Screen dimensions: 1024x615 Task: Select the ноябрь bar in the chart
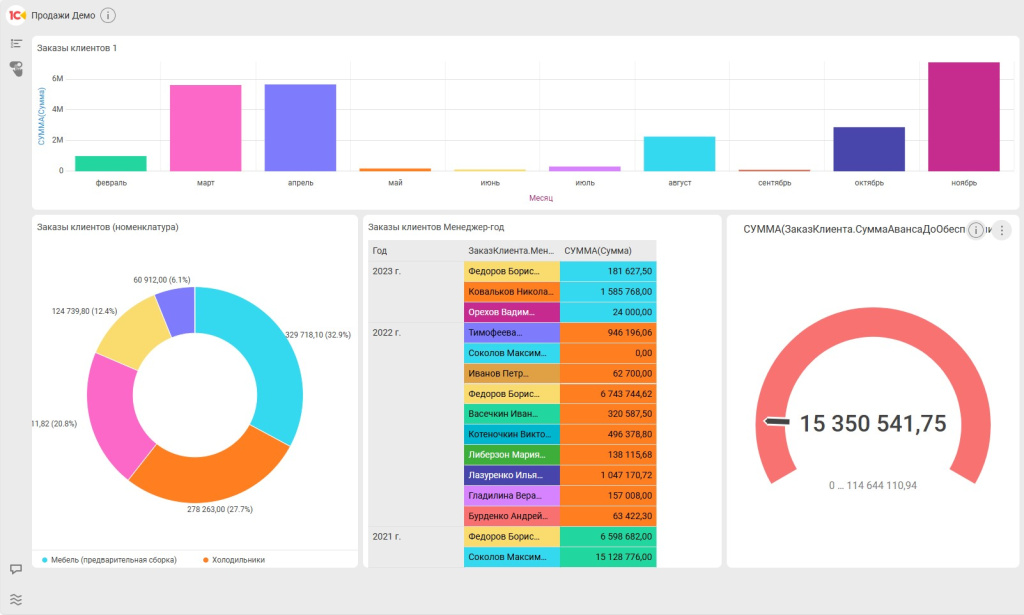coord(963,116)
